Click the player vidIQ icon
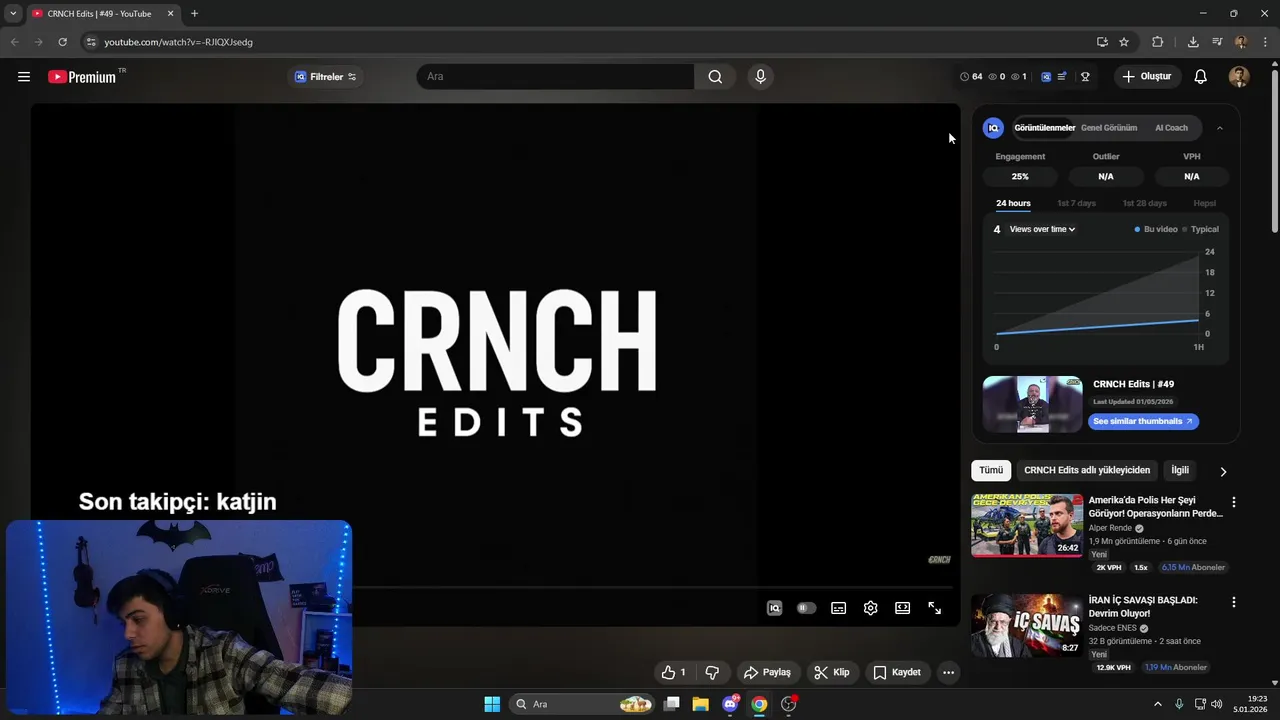This screenshot has width=1280, height=720. (x=774, y=608)
